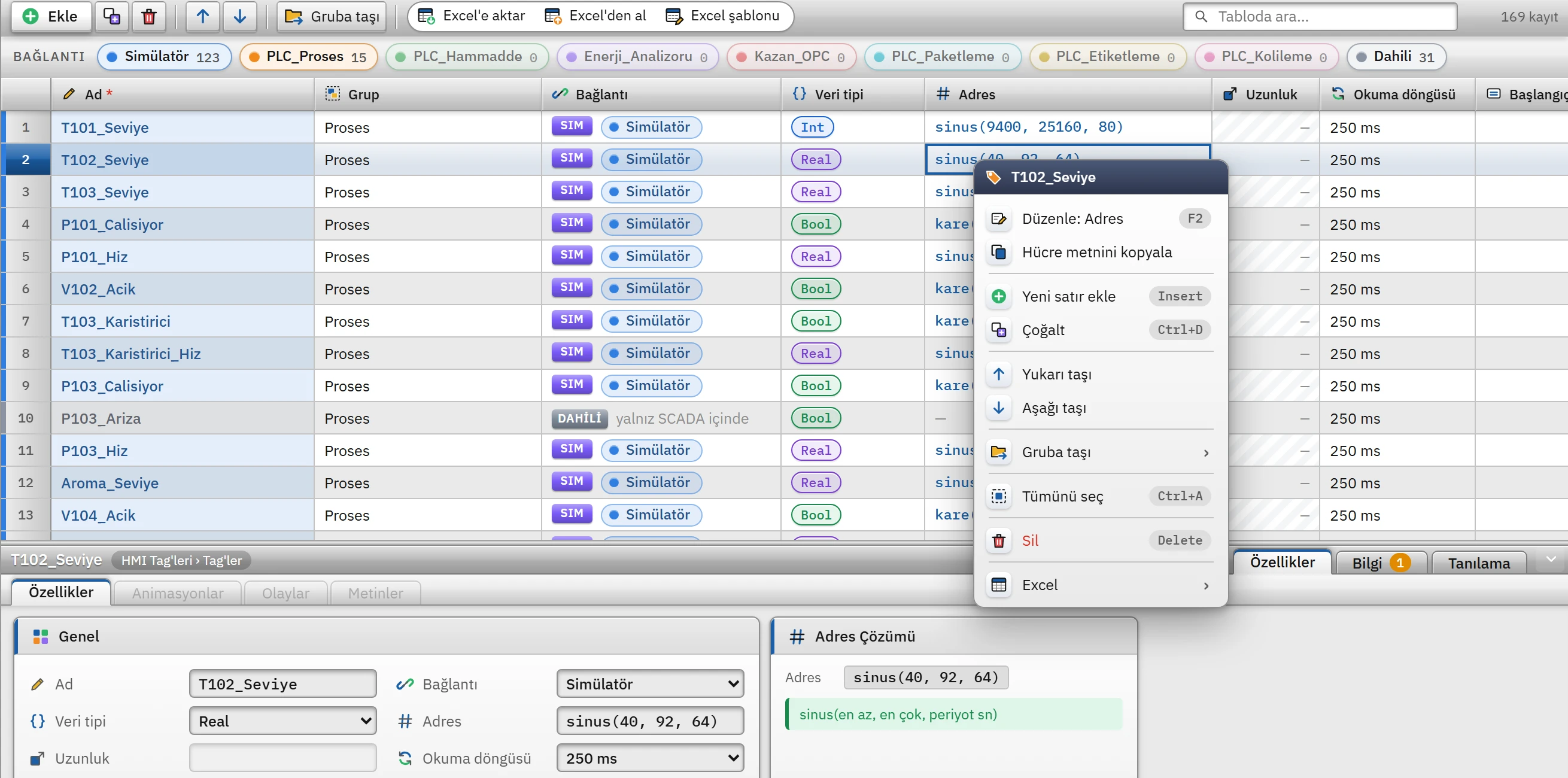
Task: Choose Düzenle: Adres in context menu
Action: [1101, 218]
